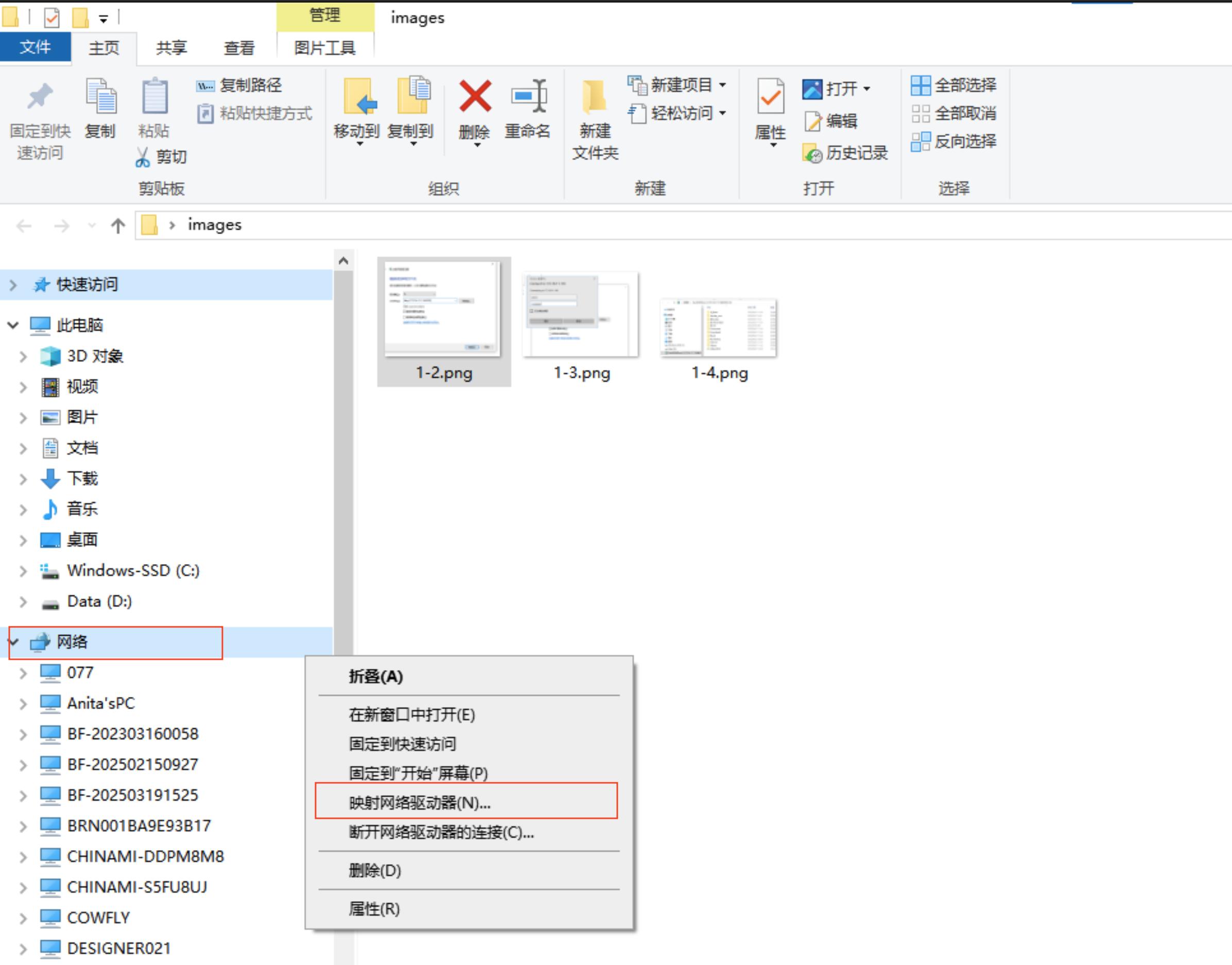
Task: Click the red X Delete icon
Action: tap(475, 97)
